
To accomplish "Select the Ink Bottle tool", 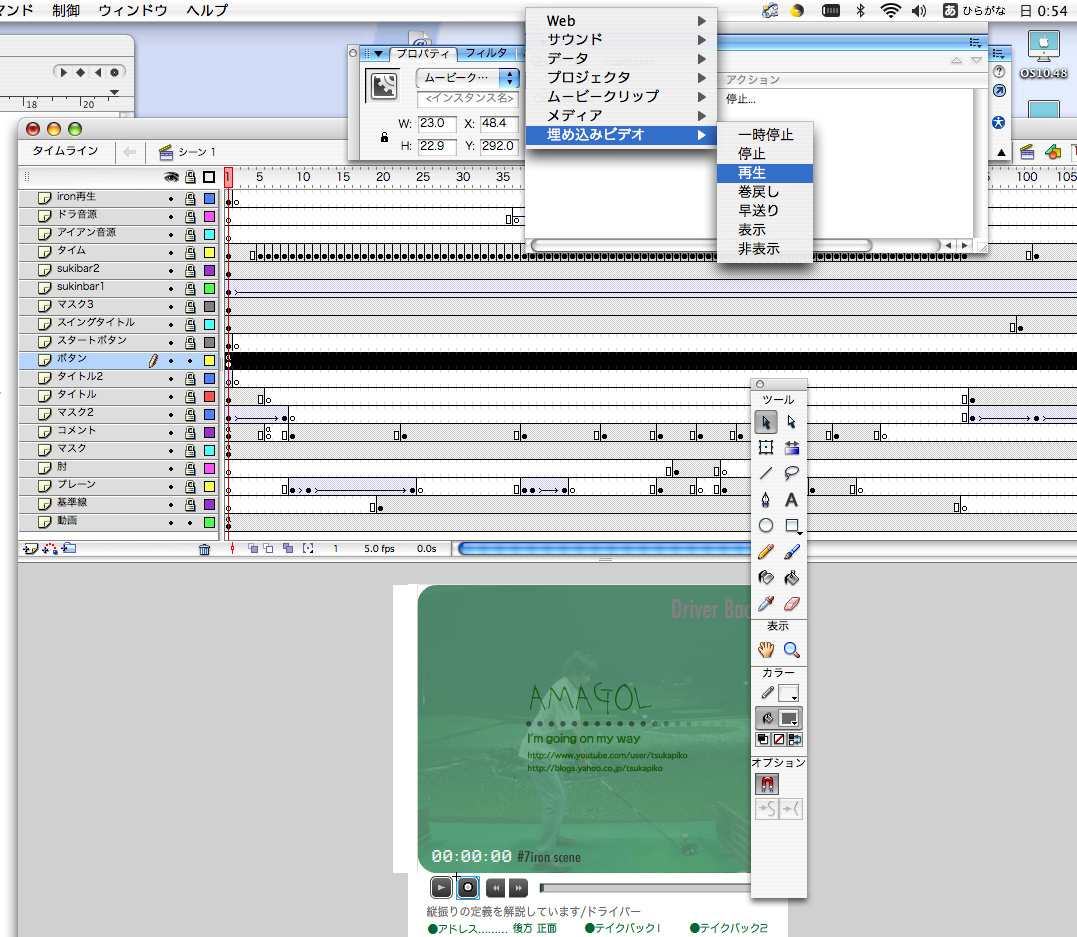I will tap(766, 578).
